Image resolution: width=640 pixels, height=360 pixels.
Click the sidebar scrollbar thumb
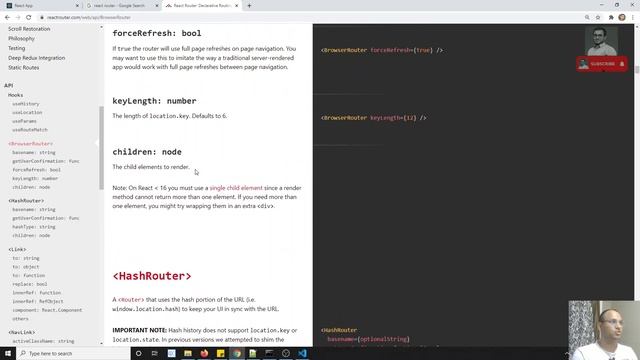click(x=101, y=148)
